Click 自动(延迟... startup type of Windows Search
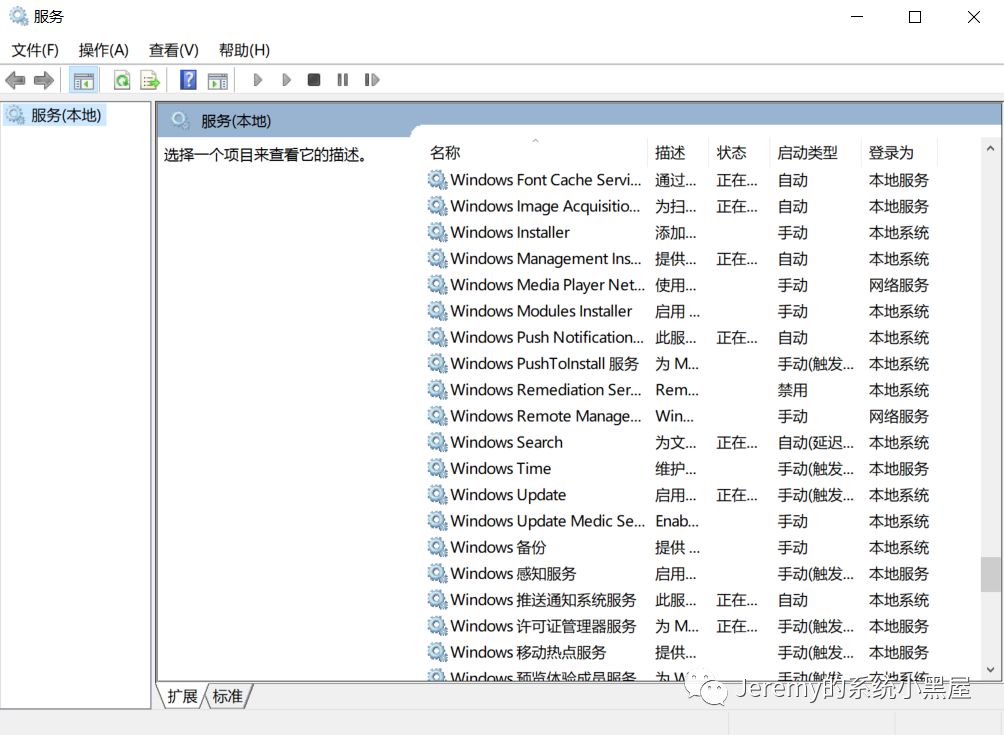Image resolution: width=1004 pixels, height=735 pixels. (x=816, y=442)
